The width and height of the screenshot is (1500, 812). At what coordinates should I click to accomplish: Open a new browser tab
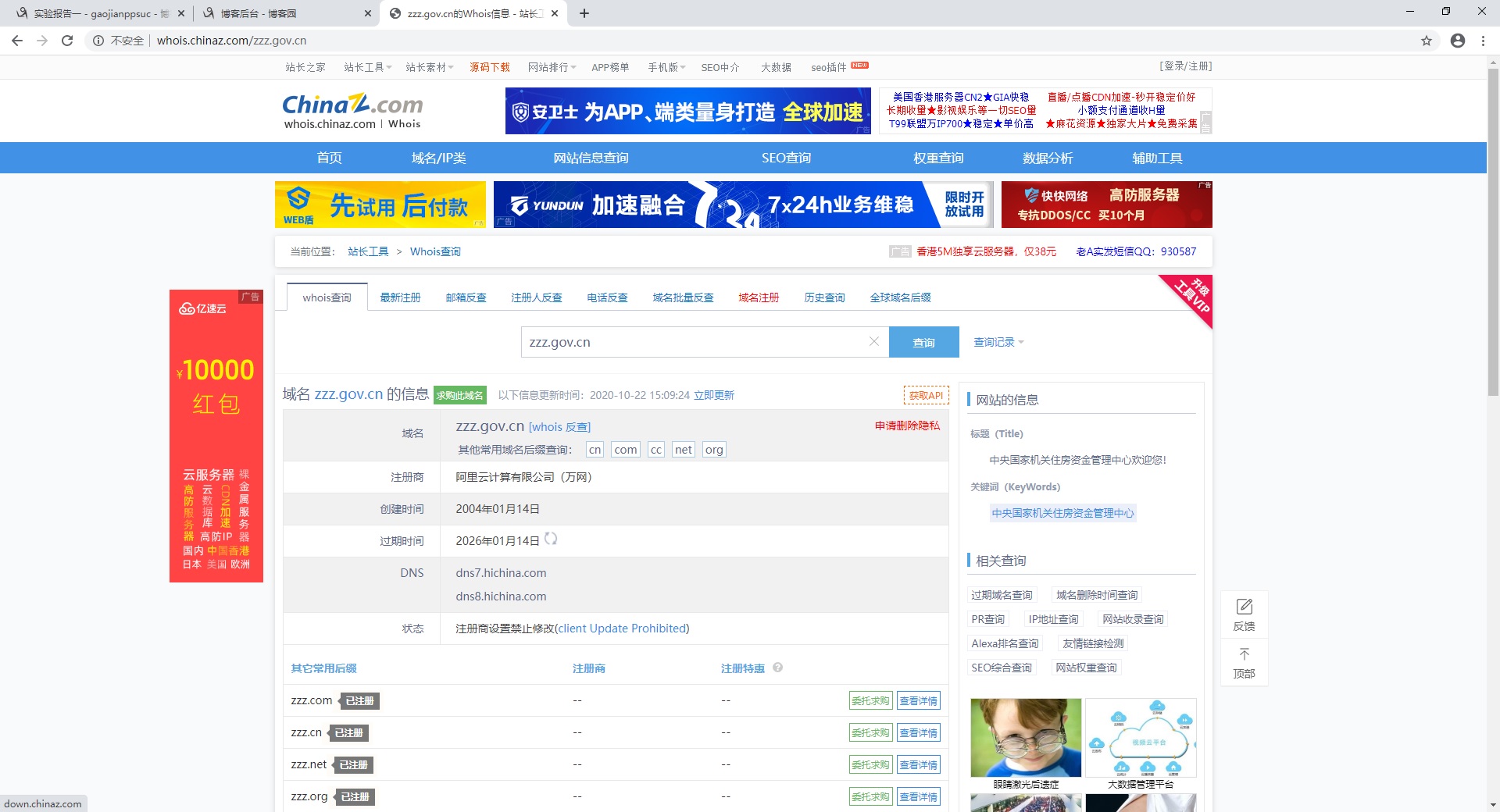pos(584,13)
